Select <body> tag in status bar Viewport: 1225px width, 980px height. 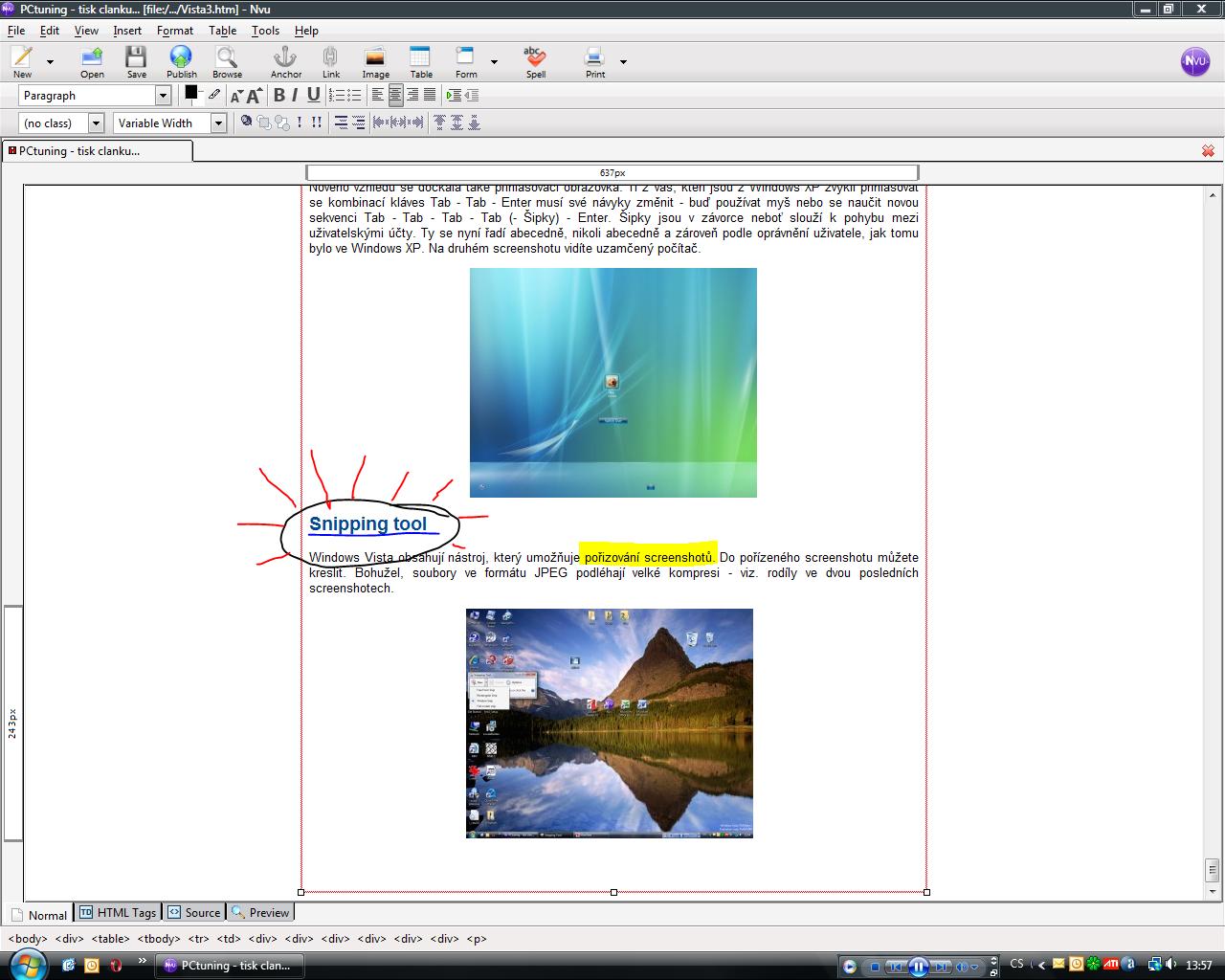[x=27, y=939]
